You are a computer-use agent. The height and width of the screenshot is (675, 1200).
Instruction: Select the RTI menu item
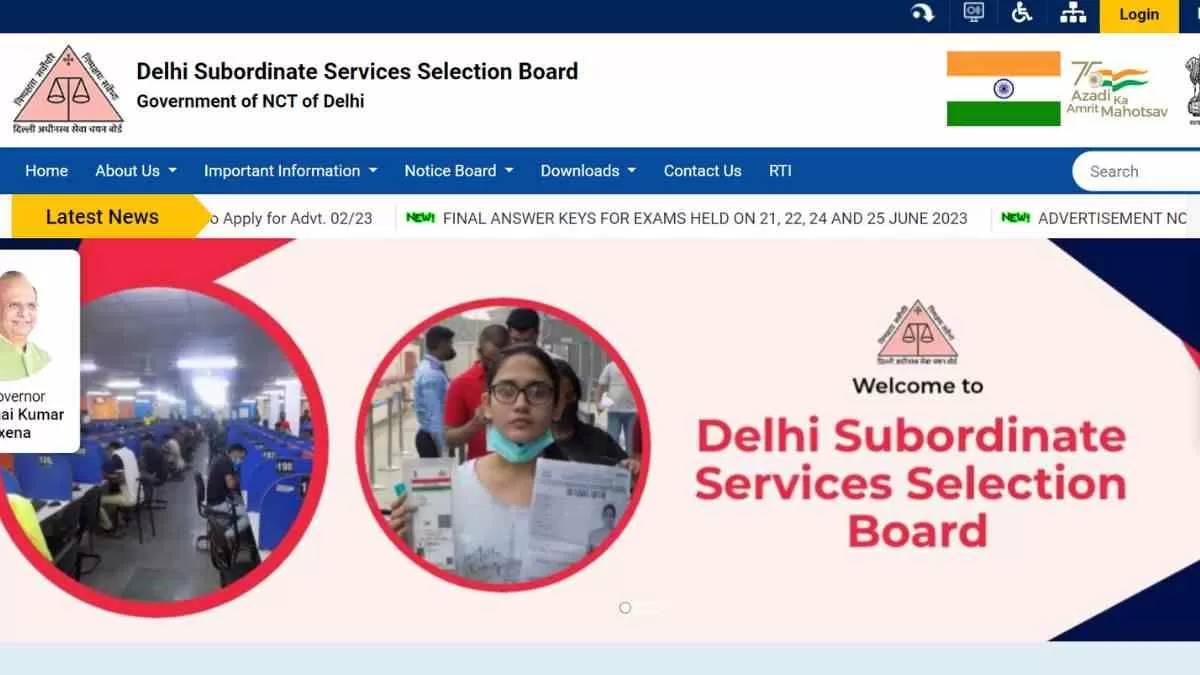[x=780, y=171]
